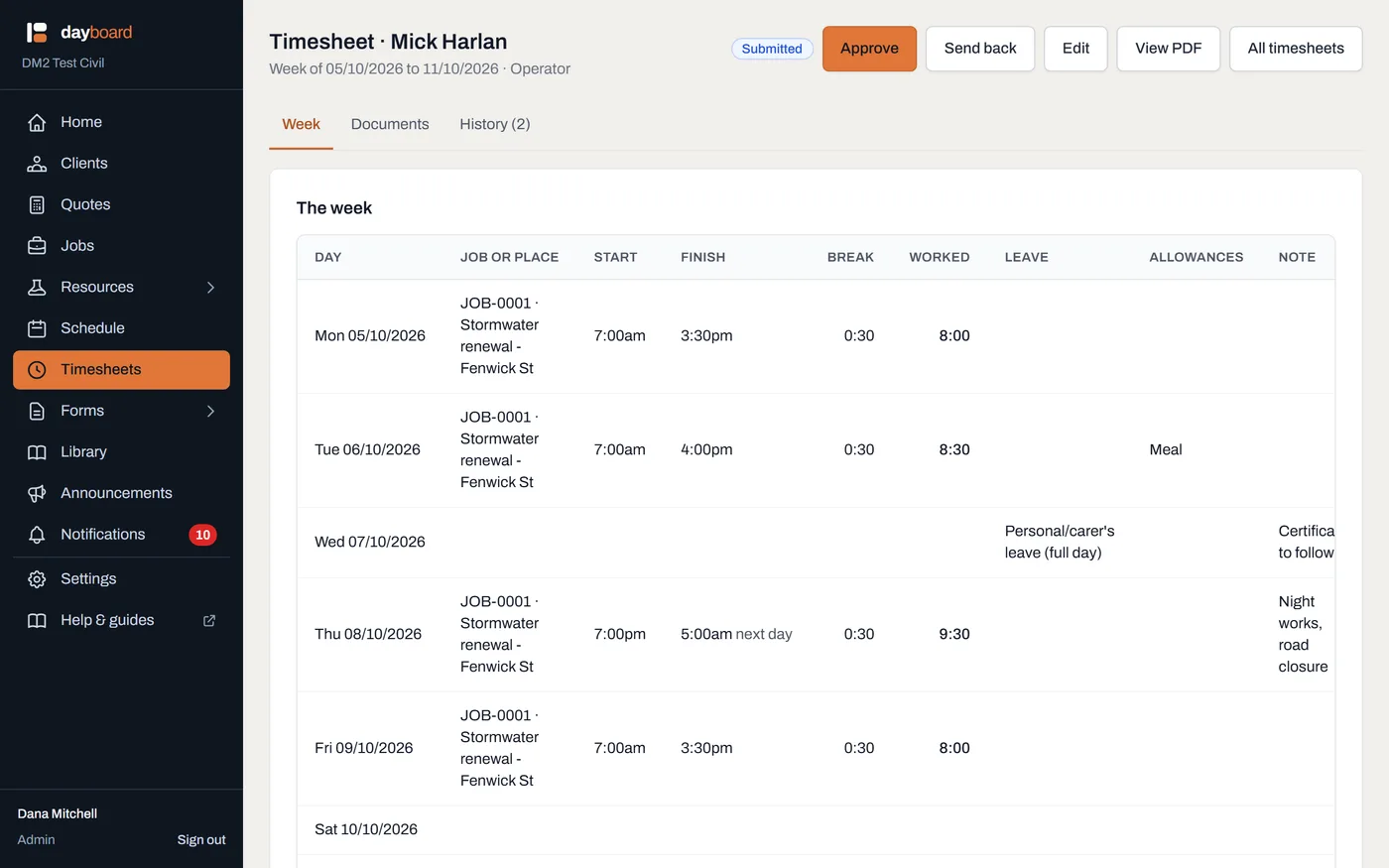Click the dayboard logo icon

[x=37, y=33]
